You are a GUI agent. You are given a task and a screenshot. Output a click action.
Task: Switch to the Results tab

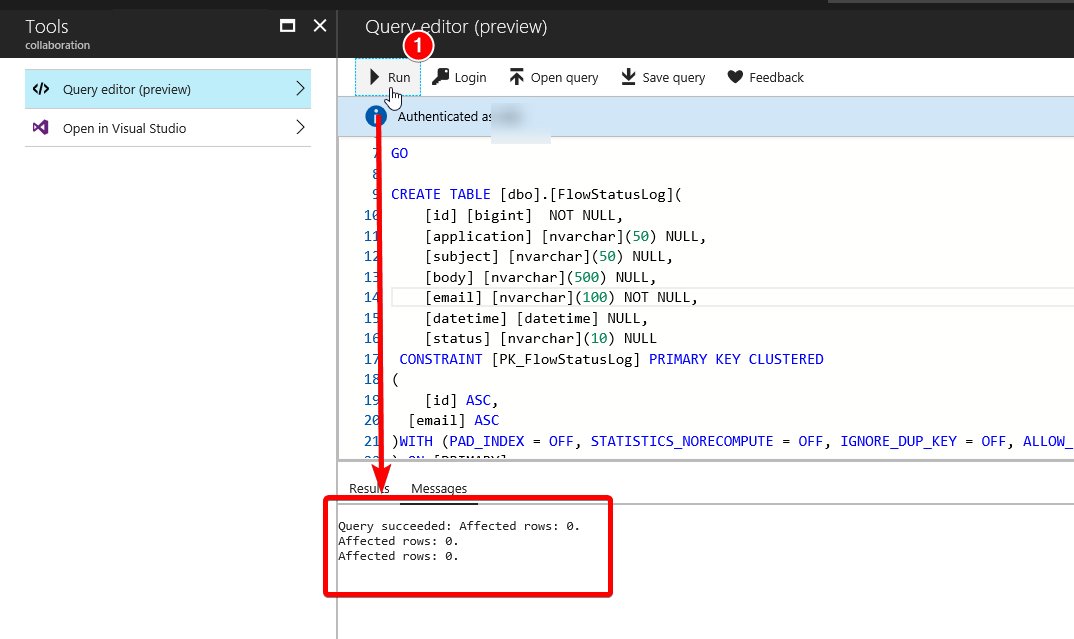(x=368, y=488)
